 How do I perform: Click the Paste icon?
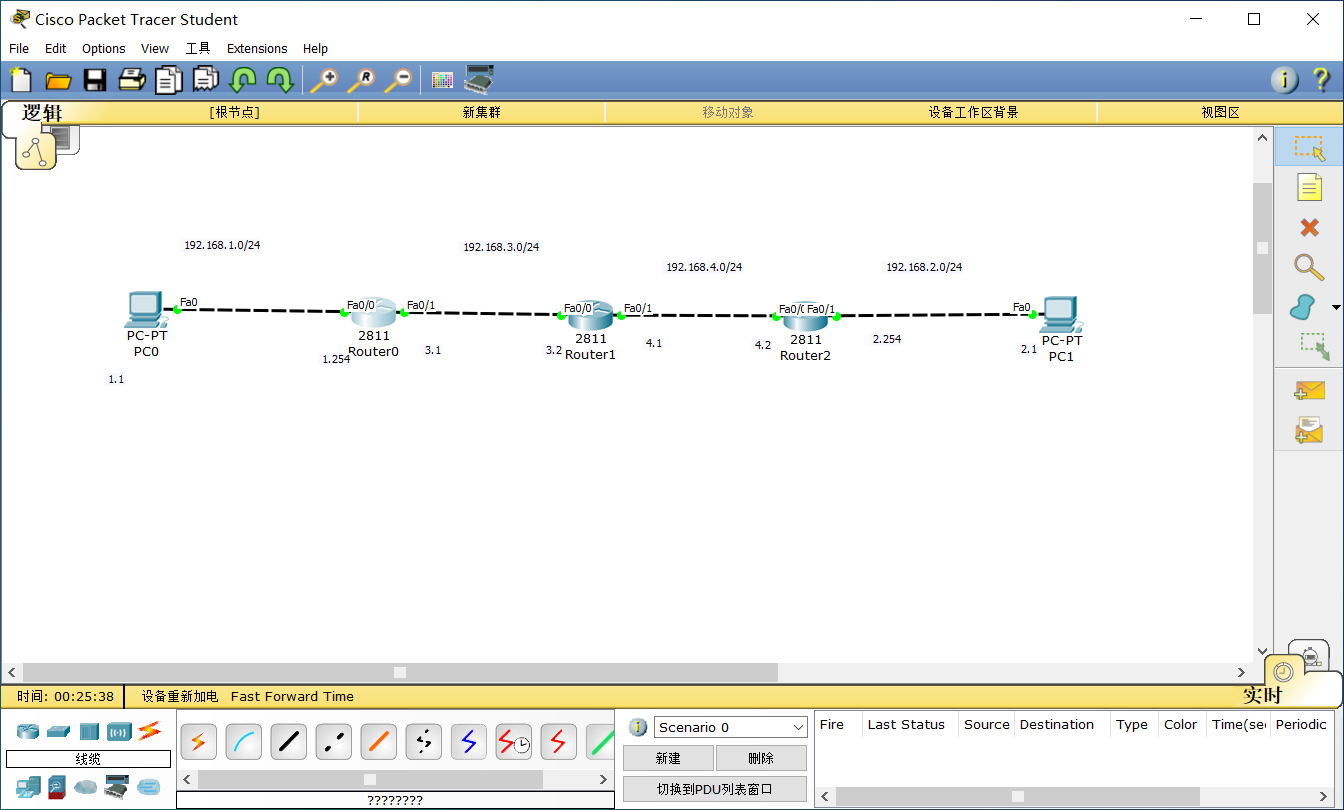206,80
